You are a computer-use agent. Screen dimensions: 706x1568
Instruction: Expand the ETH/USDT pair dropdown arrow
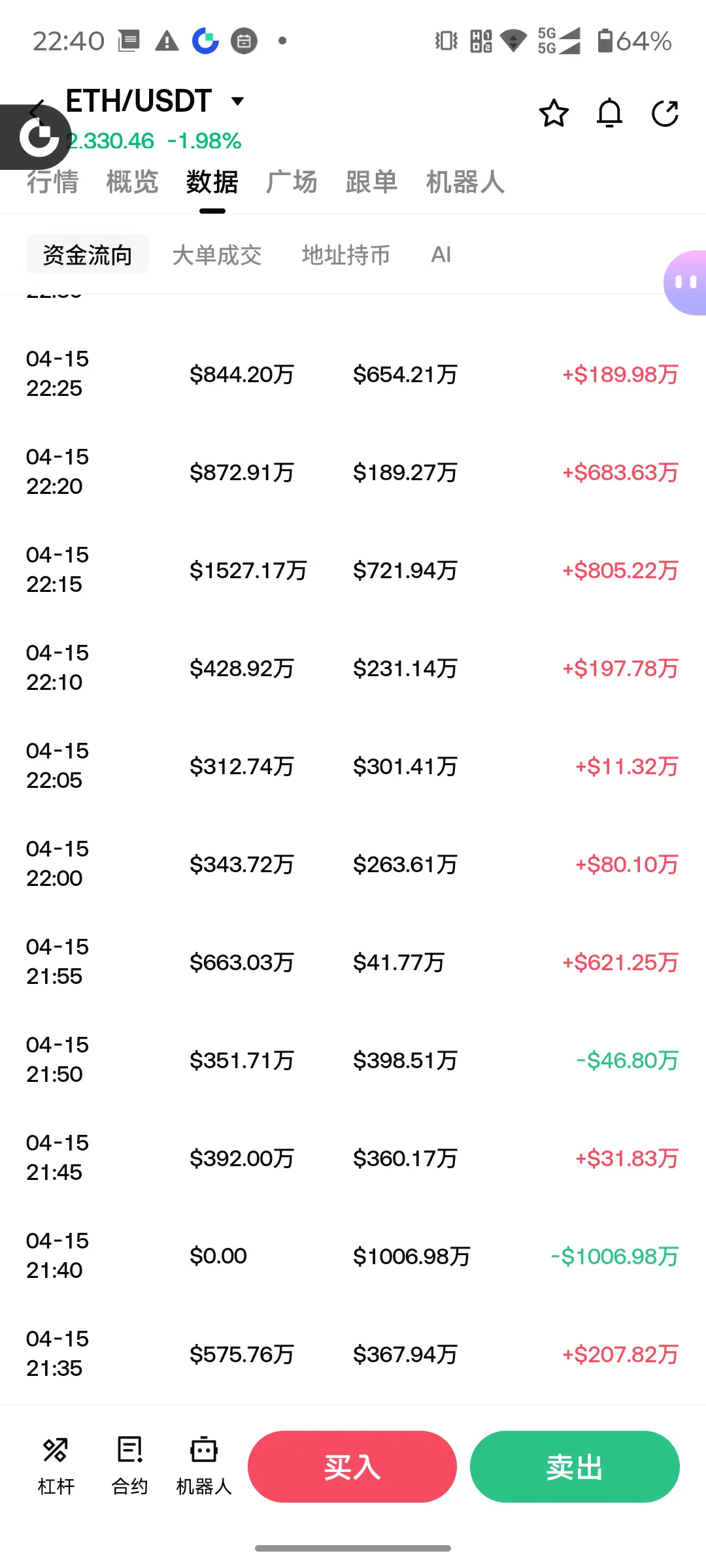(x=238, y=101)
